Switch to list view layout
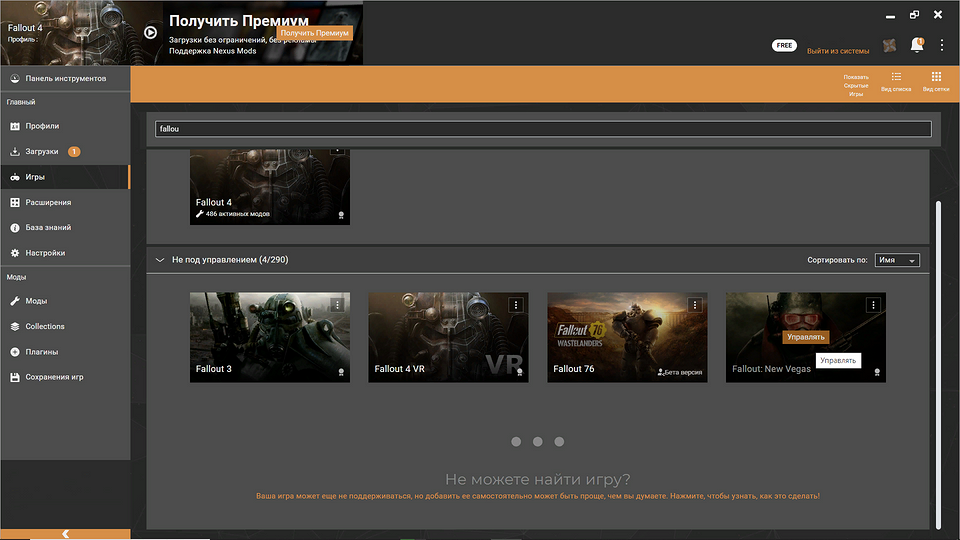Viewport: 960px width, 540px height. pos(896,81)
